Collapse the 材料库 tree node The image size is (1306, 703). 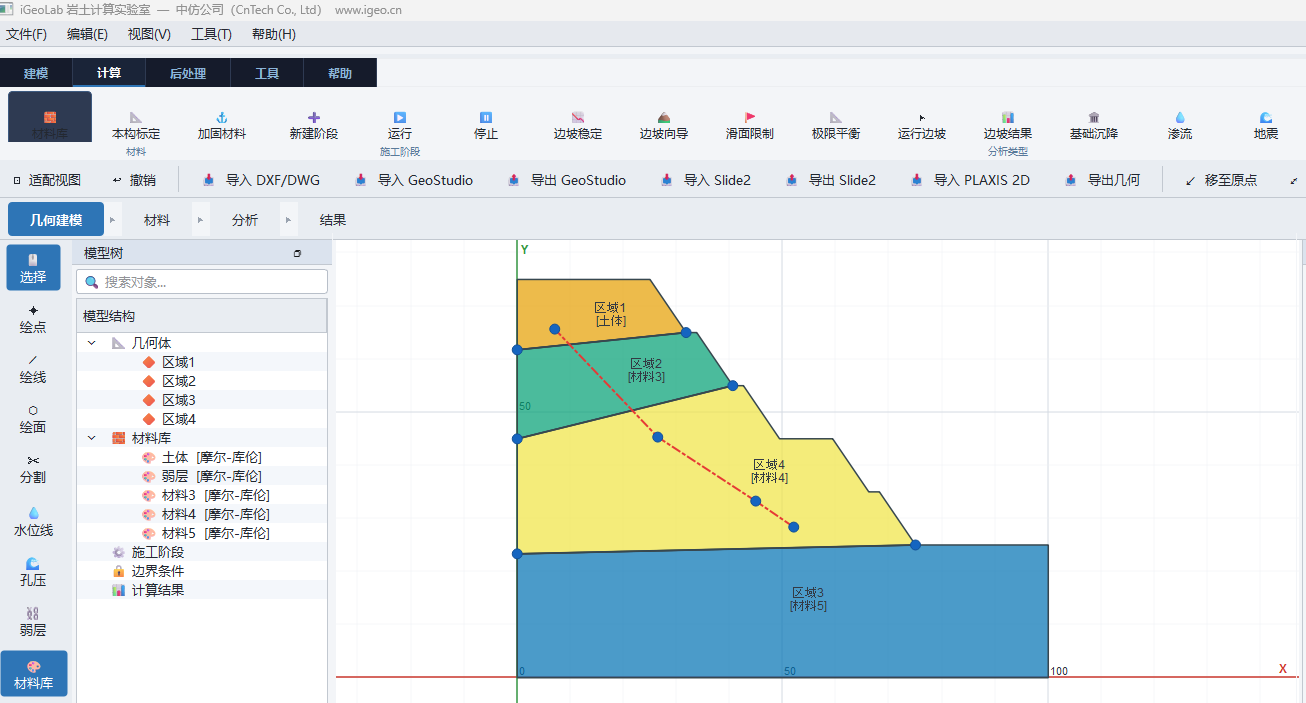click(92, 438)
